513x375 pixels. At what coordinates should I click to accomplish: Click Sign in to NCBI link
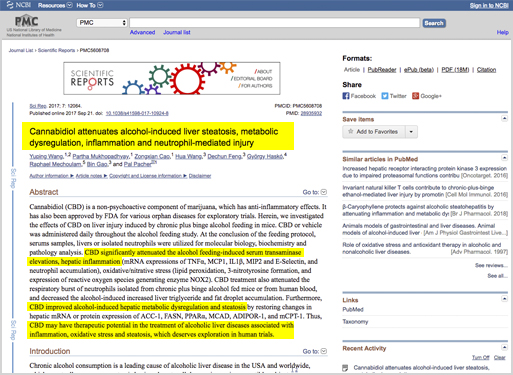pos(489,5)
